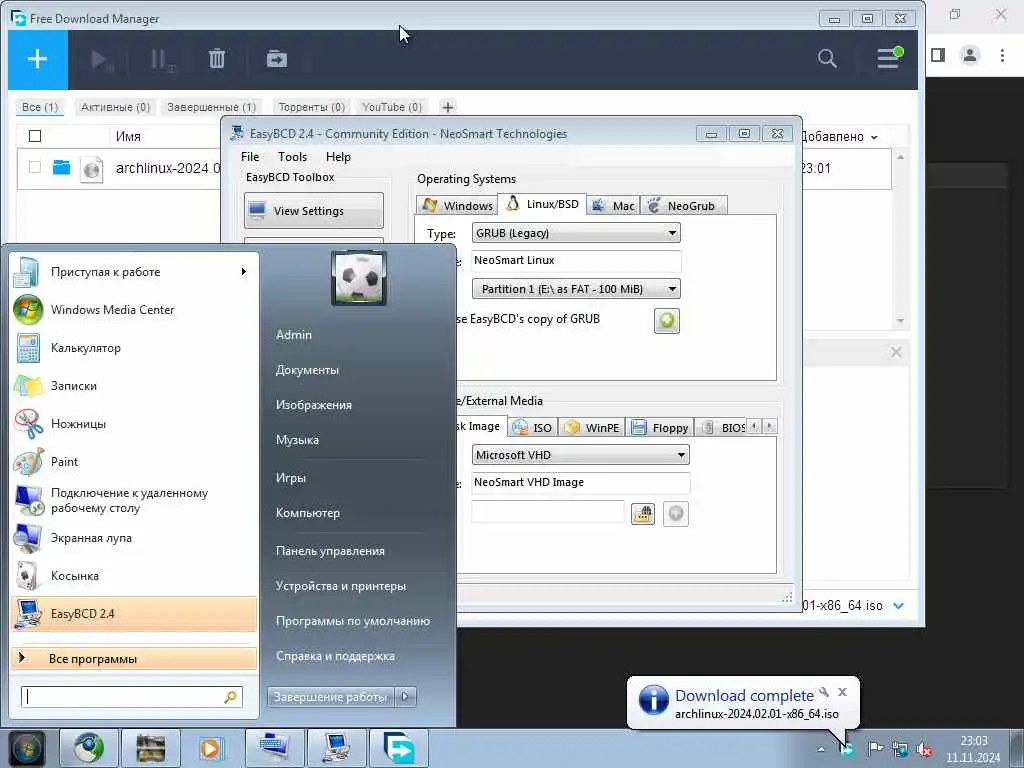
Task: Open the Help menu in EasyBCD
Action: tap(338, 157)
